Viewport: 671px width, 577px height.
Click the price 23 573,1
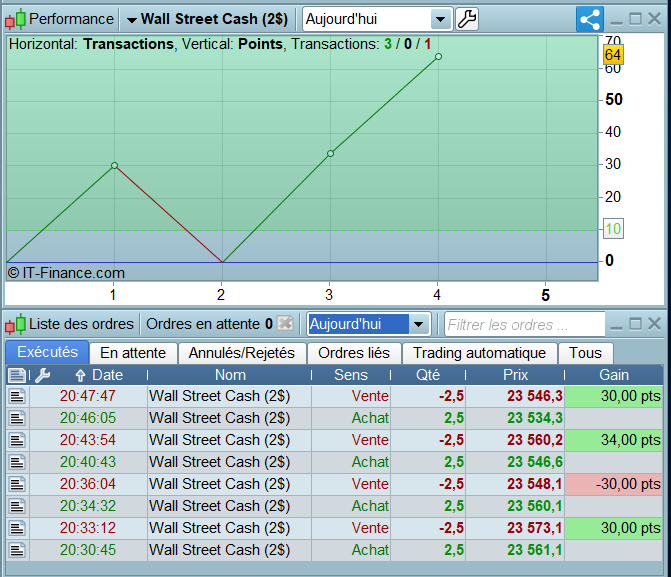click(x=535, y=528)
